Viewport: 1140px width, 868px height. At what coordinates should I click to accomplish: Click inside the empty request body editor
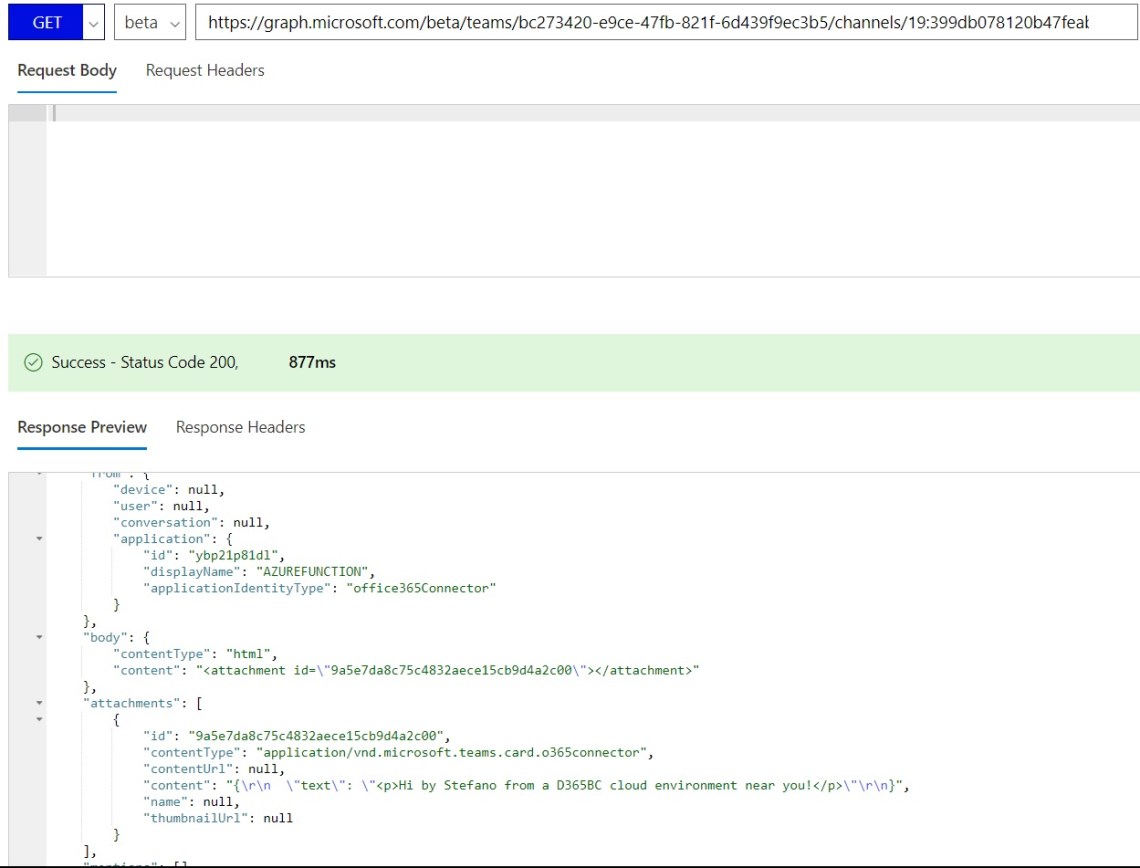point(590,190)
